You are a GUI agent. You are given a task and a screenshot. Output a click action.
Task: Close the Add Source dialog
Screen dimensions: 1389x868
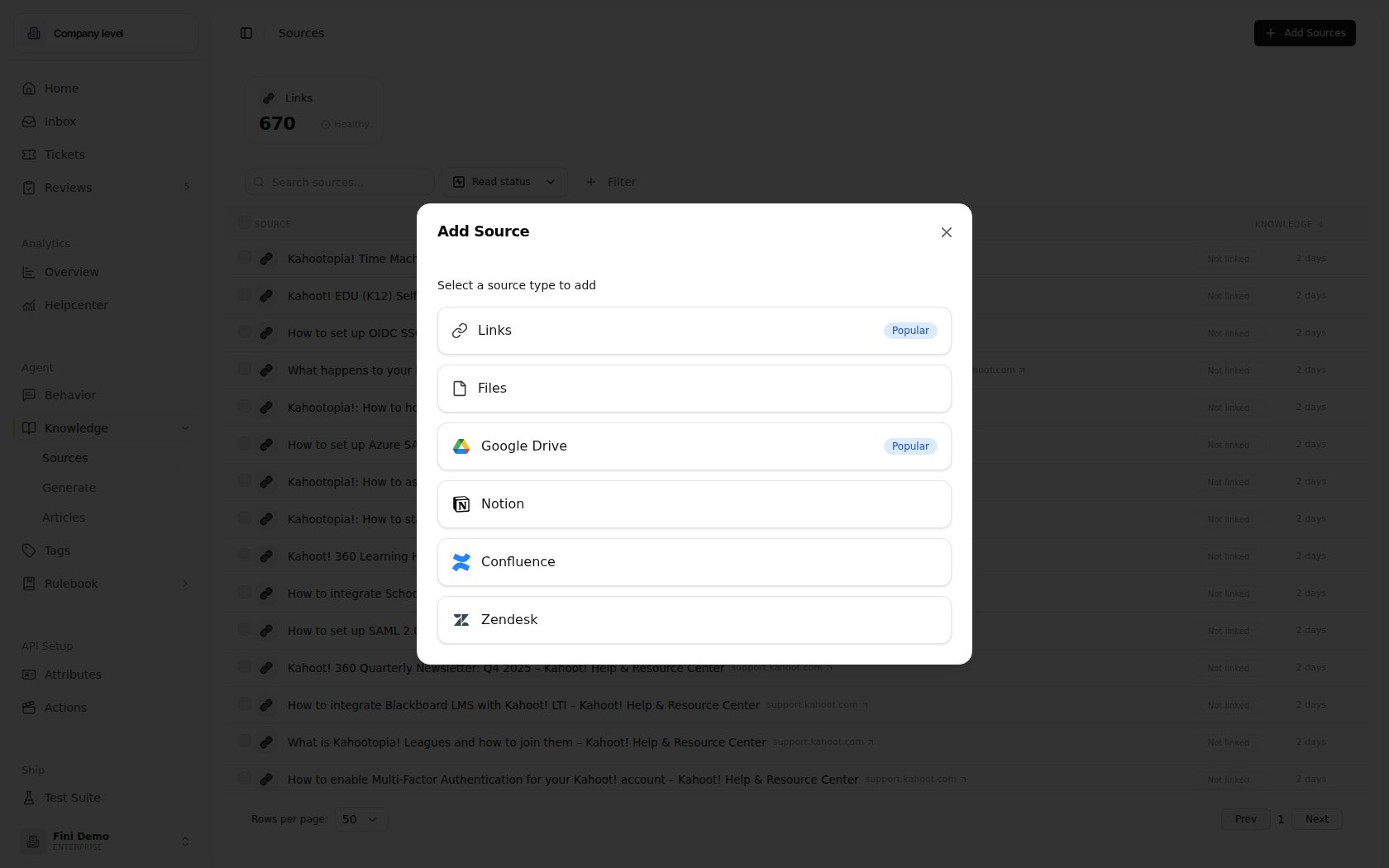[x=947, y=232]
